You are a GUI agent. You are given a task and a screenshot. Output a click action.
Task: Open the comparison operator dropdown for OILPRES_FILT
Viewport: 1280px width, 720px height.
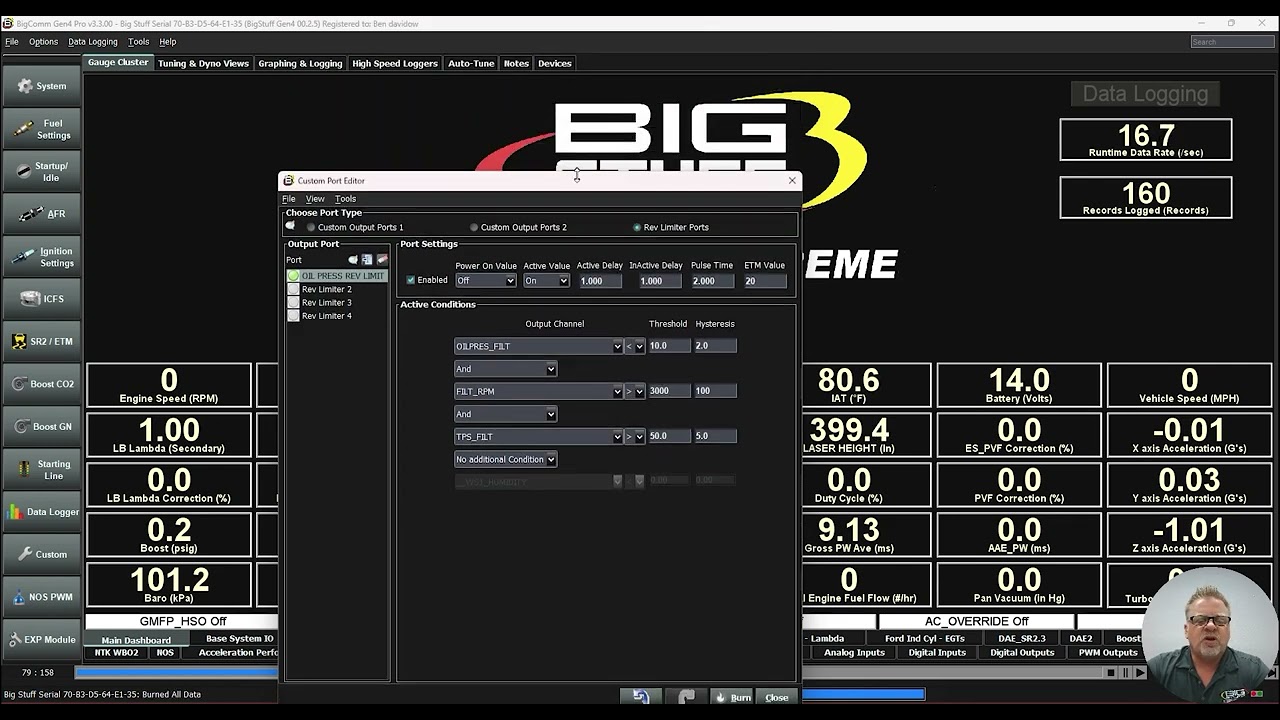point(635,346)
